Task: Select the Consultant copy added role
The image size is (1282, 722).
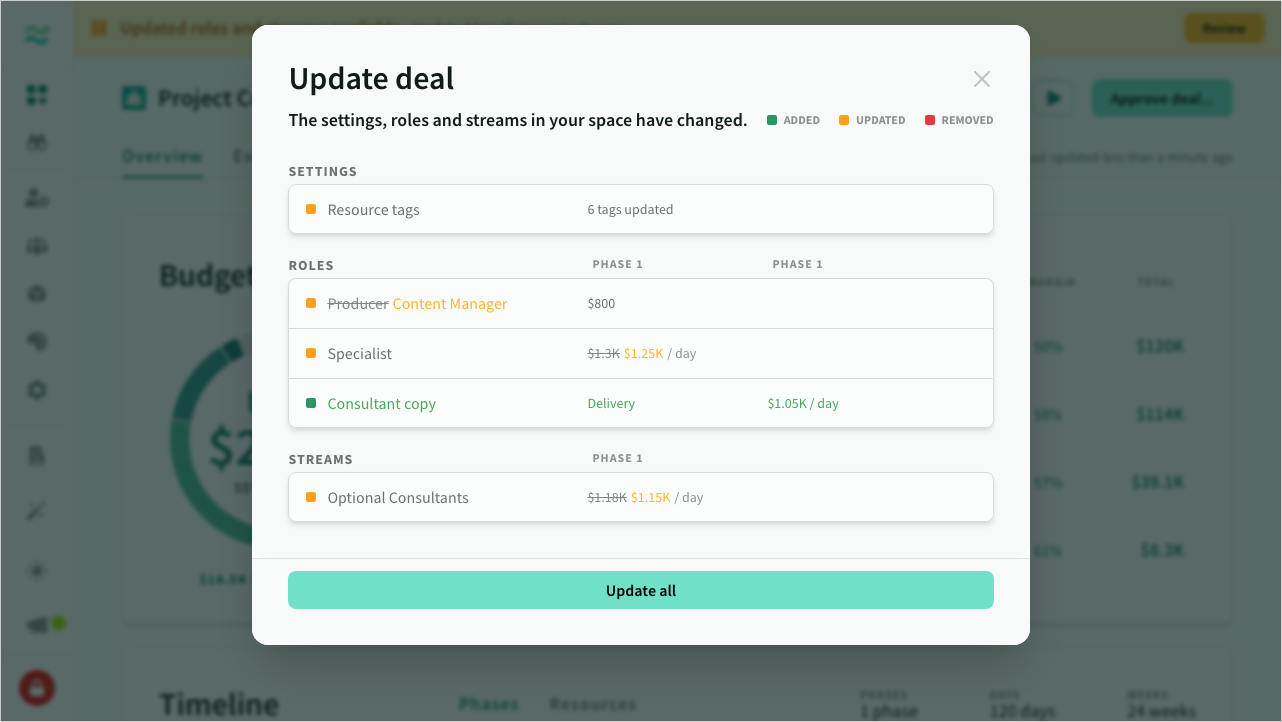Action: coord(640,404)
